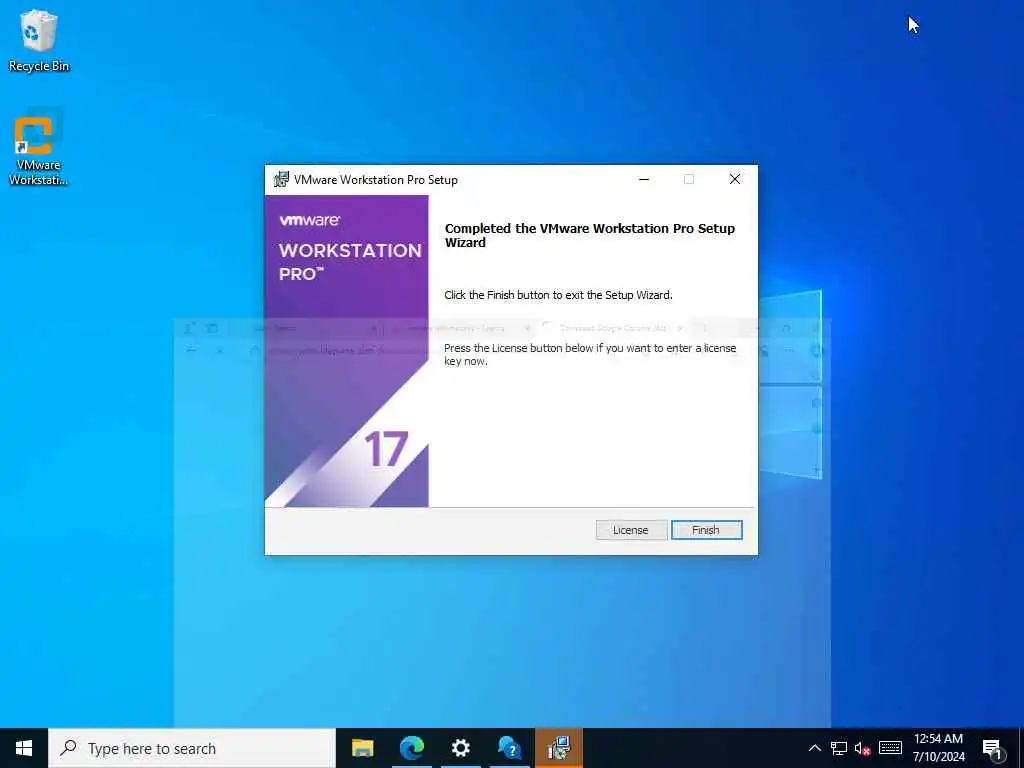This screenshot has height=768, width=1024.
Task: Close the VMware Workstation Pro Setup window
Action: [735, 180]
